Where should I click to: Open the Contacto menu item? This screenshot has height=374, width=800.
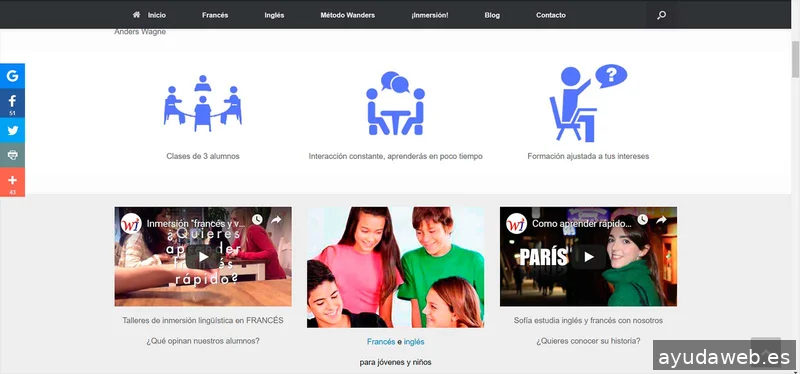pyautogui.click(x=551, y=15)
